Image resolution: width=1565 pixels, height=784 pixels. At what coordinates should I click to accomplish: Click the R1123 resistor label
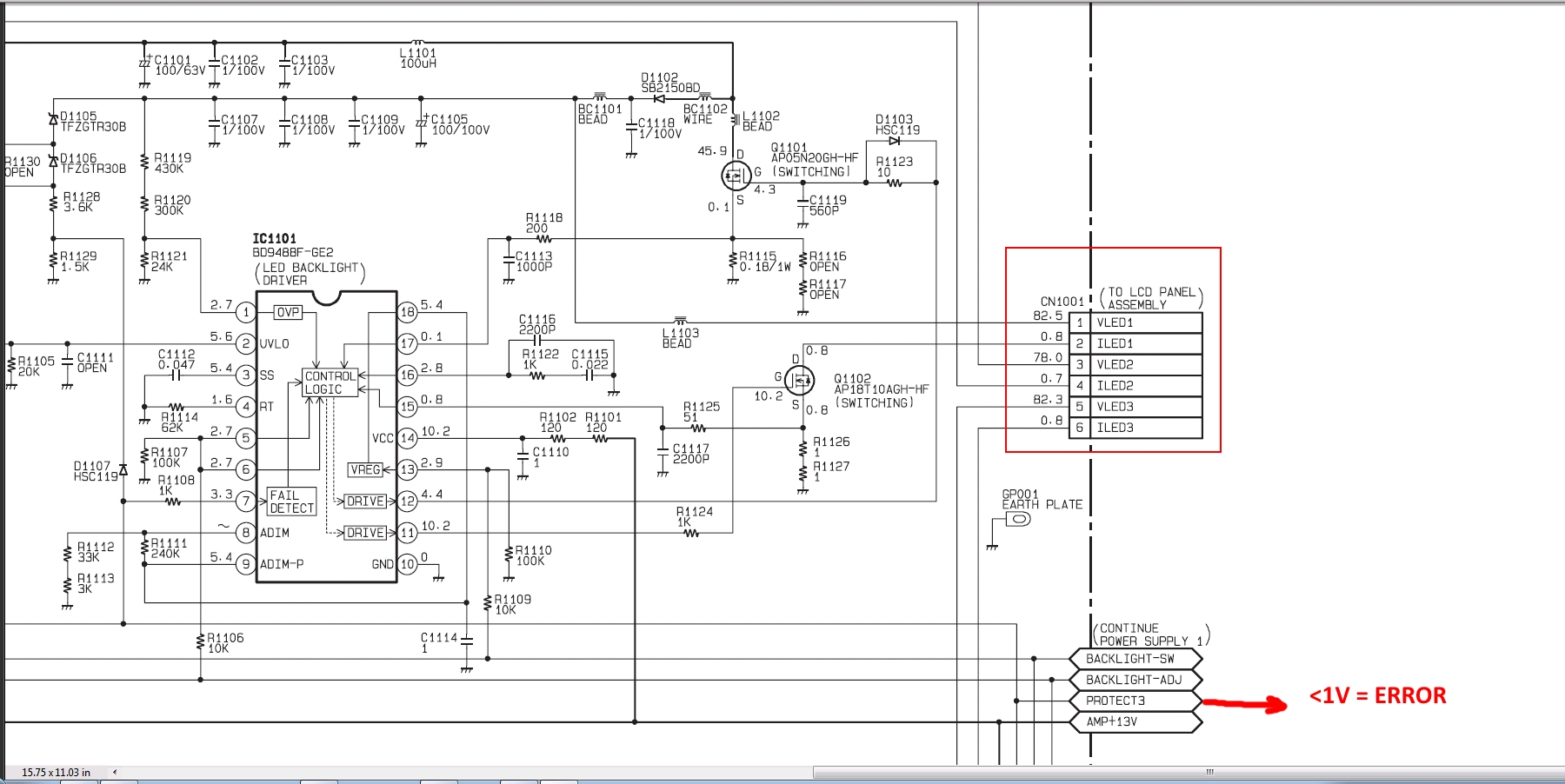(x=895, y=167)
